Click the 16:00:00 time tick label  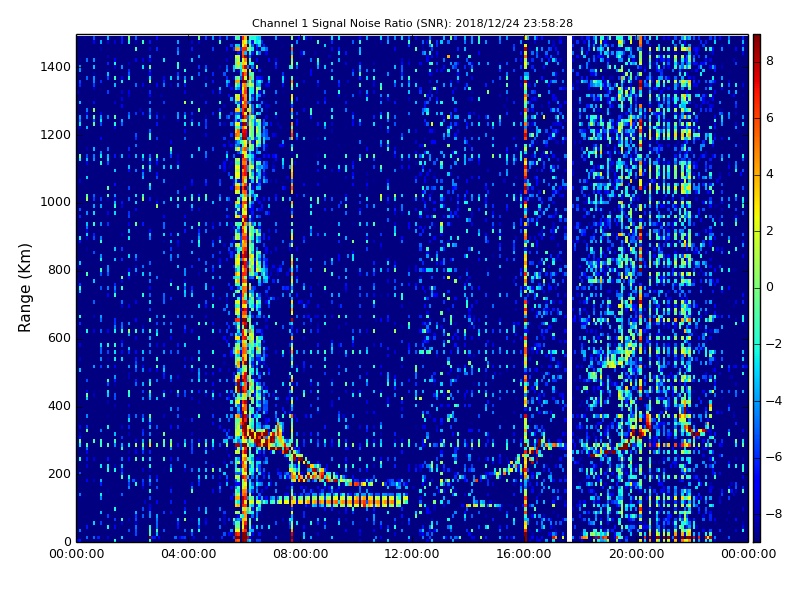(x=524, y=554)
